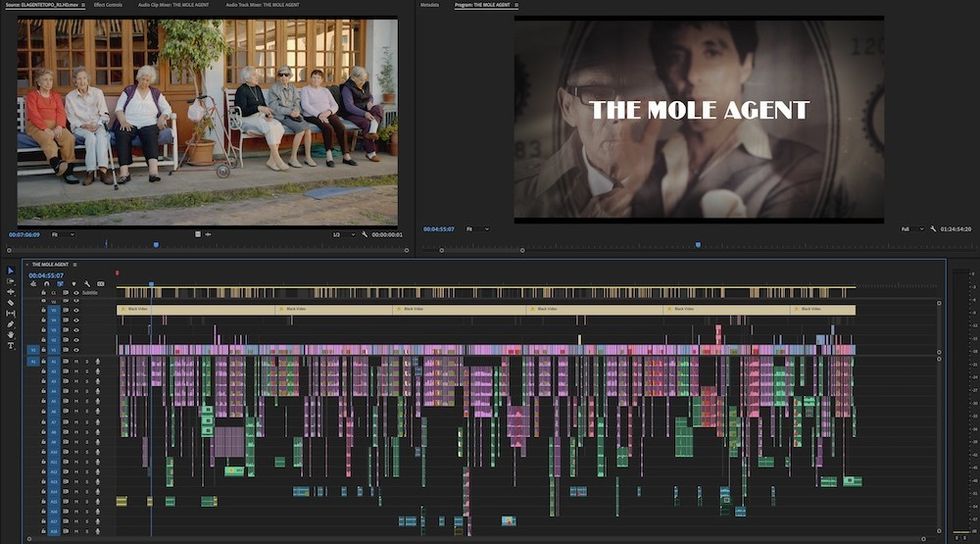Switch to the Effect Controls tab
This screenshot has height=544, width=980.
point(108,5)
